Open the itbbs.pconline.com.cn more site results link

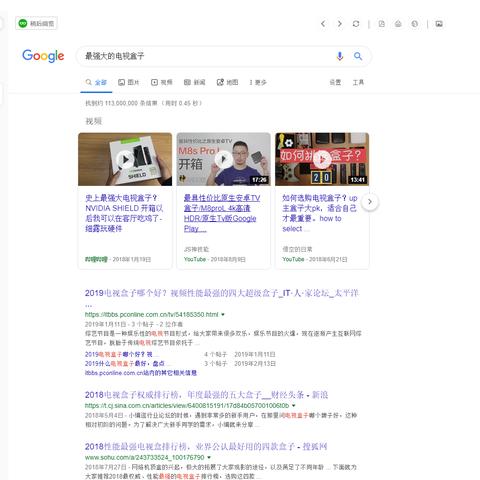(x=141, y=373)
